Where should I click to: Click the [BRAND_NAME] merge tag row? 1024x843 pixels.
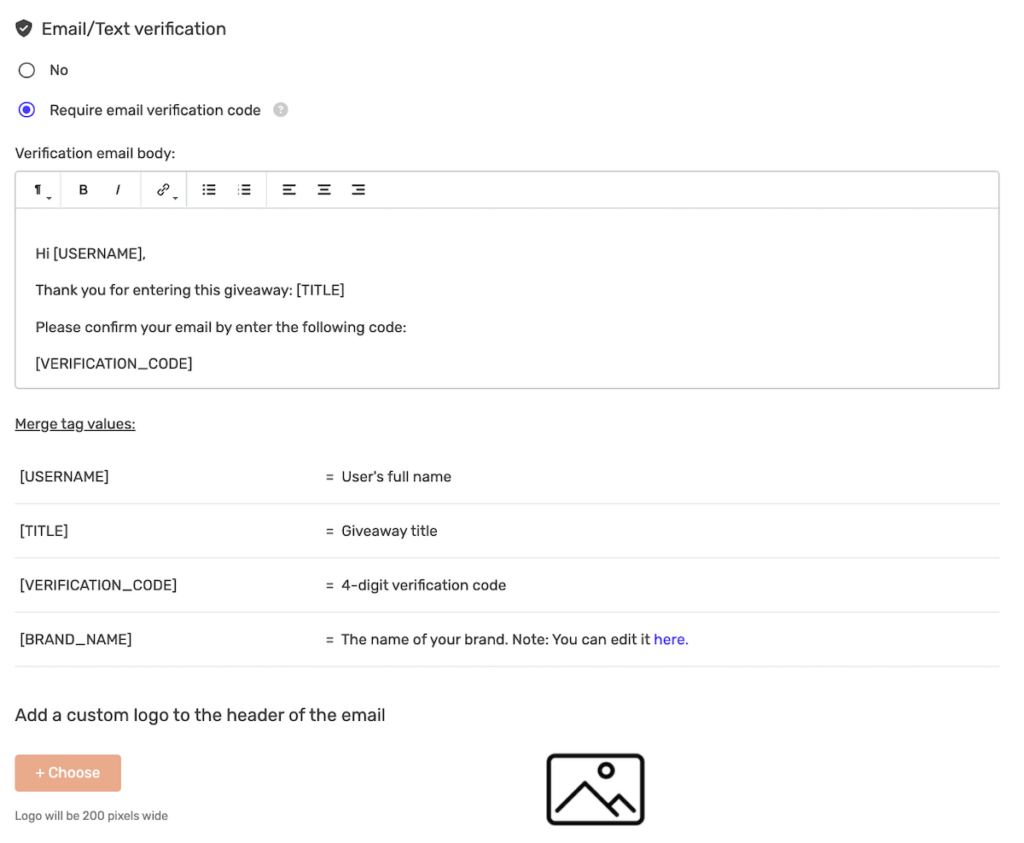(76, 639)
